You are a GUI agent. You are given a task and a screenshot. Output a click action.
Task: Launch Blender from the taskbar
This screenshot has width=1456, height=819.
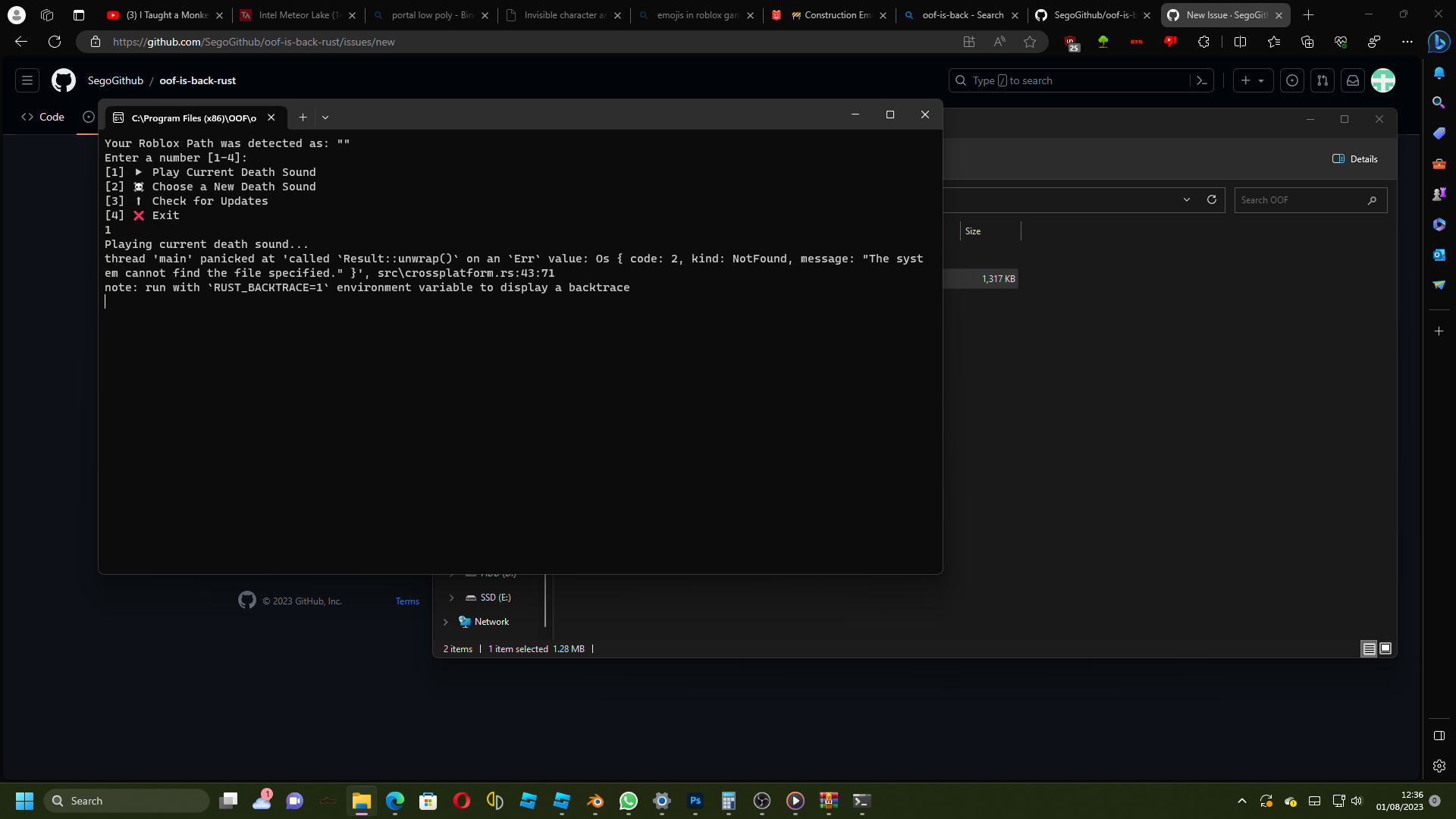[x=595, y=801]
